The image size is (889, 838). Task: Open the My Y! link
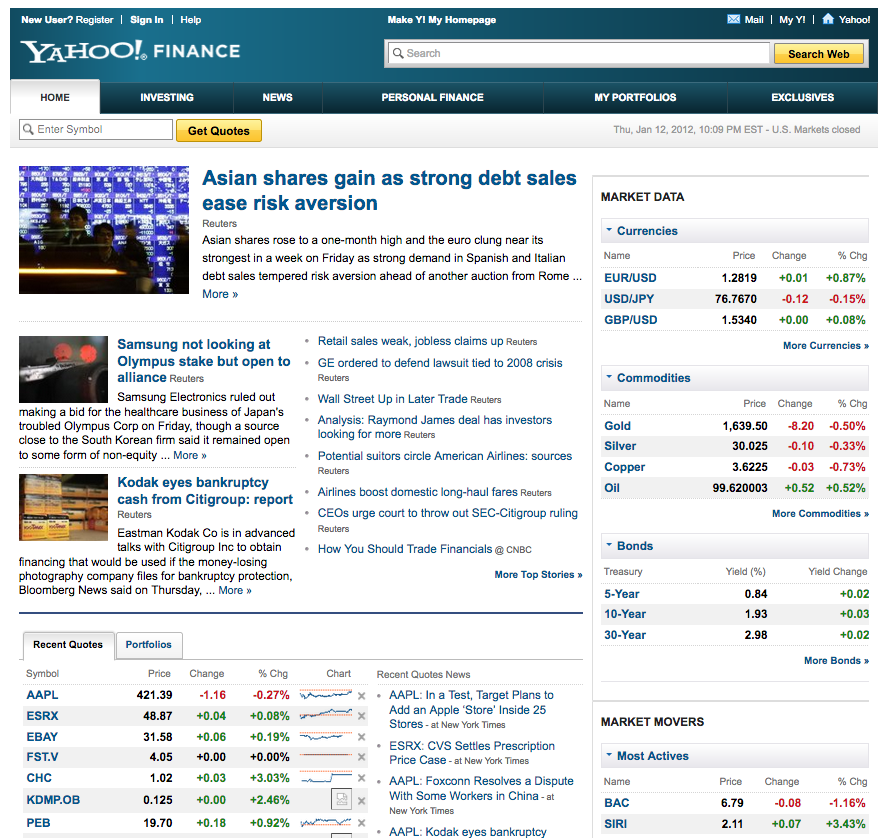pos(792,20)
